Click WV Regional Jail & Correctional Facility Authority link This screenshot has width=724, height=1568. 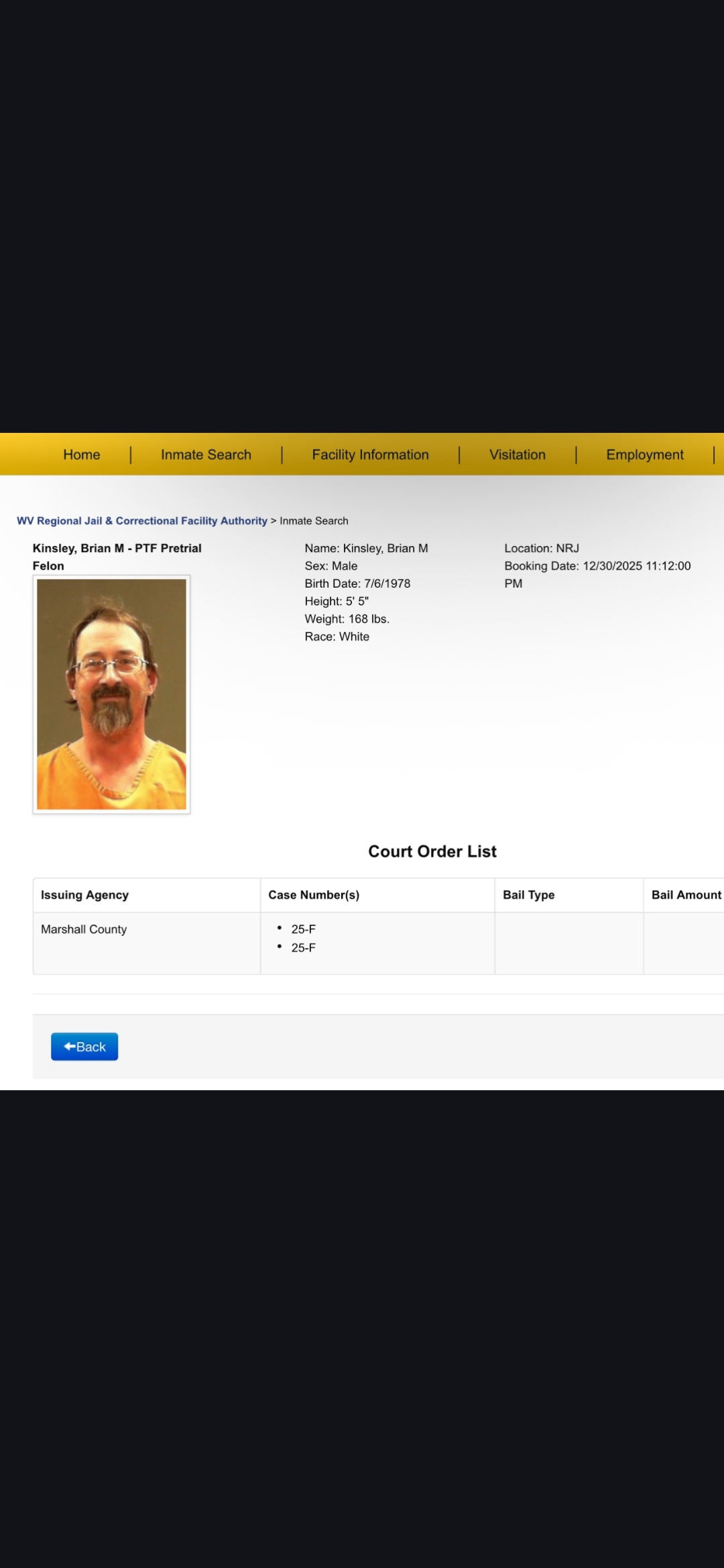tap(141, 521)
